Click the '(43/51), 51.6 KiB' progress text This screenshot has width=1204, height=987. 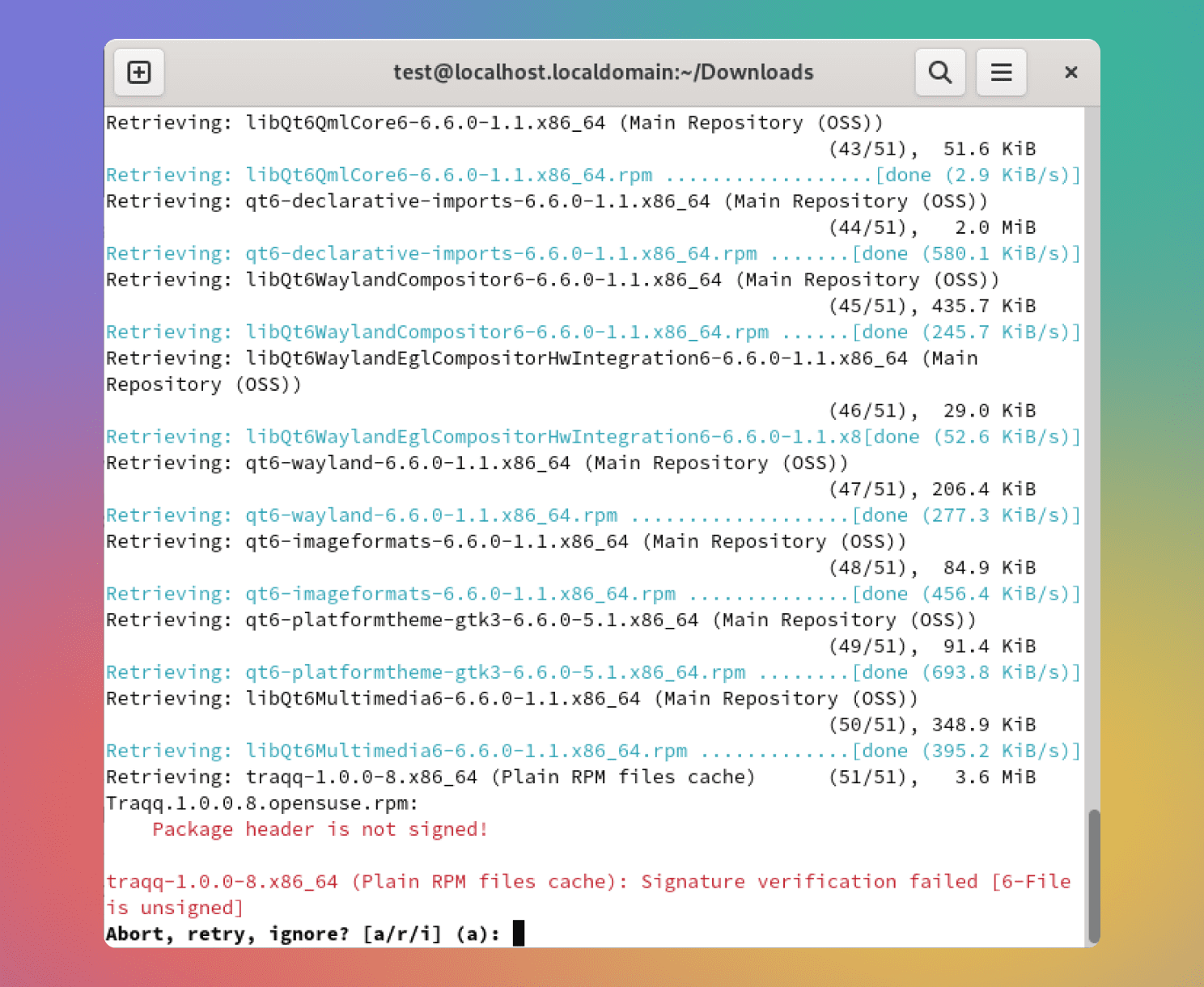[932, 149]
